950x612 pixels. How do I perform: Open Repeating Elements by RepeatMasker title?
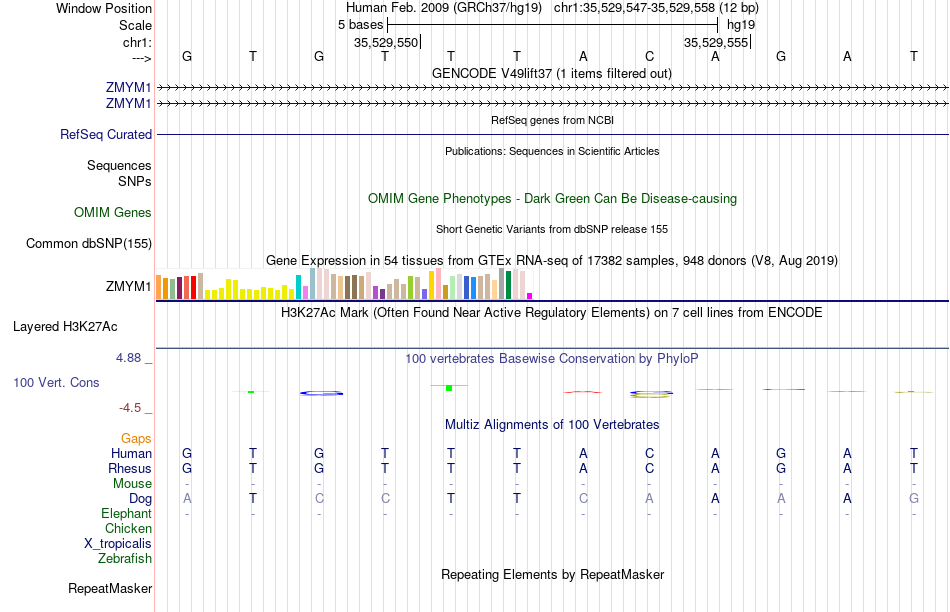pos(553,574)
